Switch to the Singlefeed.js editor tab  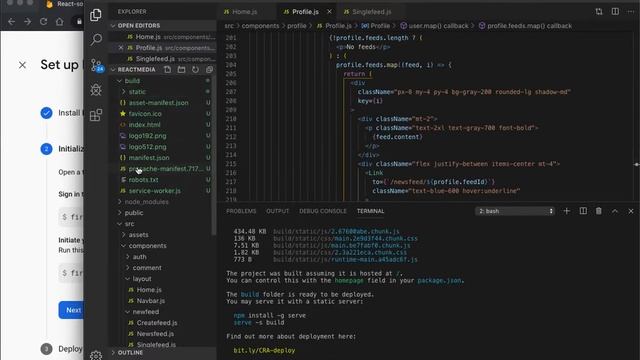click(x=371, y=12)
